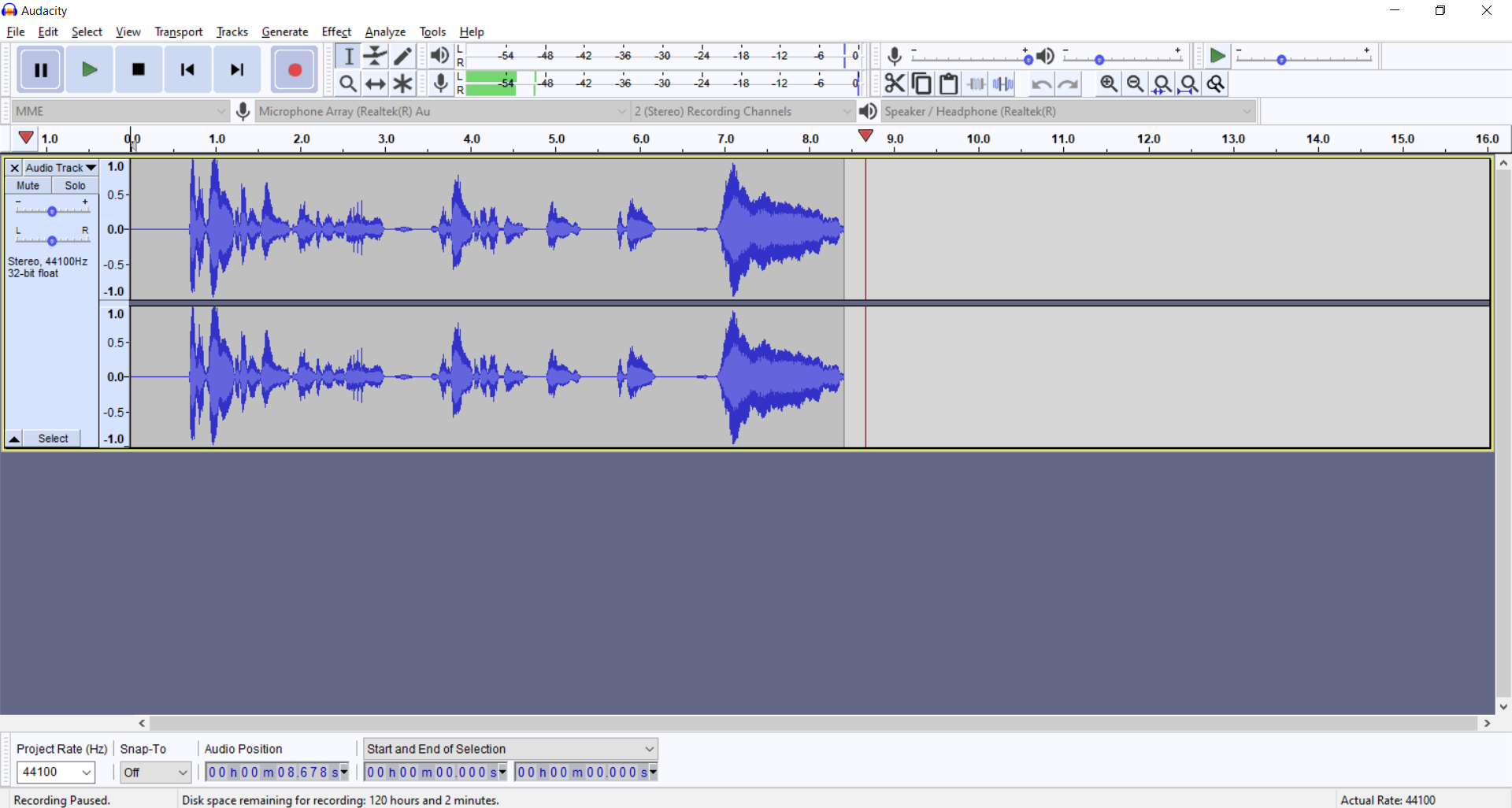
Task: Click the Audio Position time field
Action: 274,772
